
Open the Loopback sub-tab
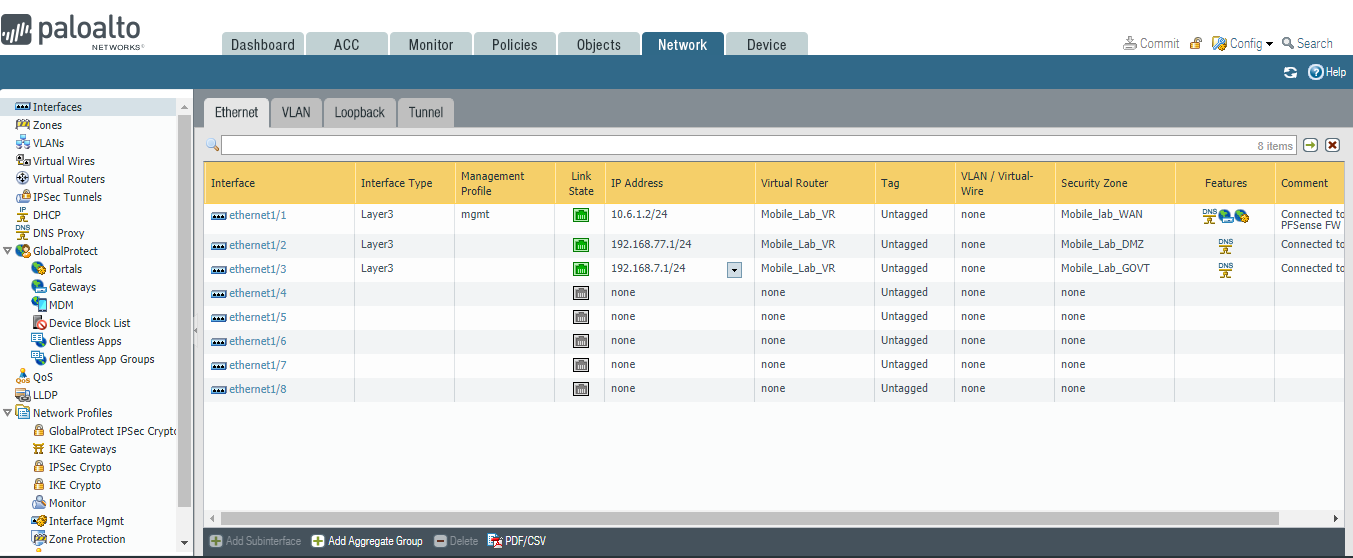(359, 112)
